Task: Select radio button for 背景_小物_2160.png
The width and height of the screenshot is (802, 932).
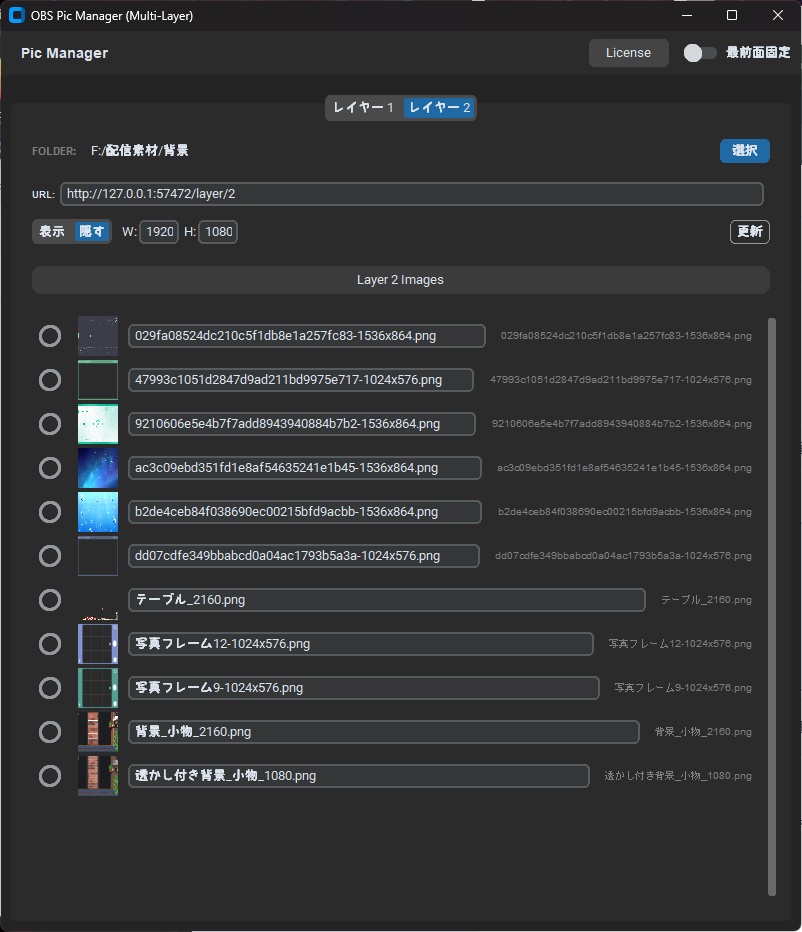Action: tap(50, 732)
